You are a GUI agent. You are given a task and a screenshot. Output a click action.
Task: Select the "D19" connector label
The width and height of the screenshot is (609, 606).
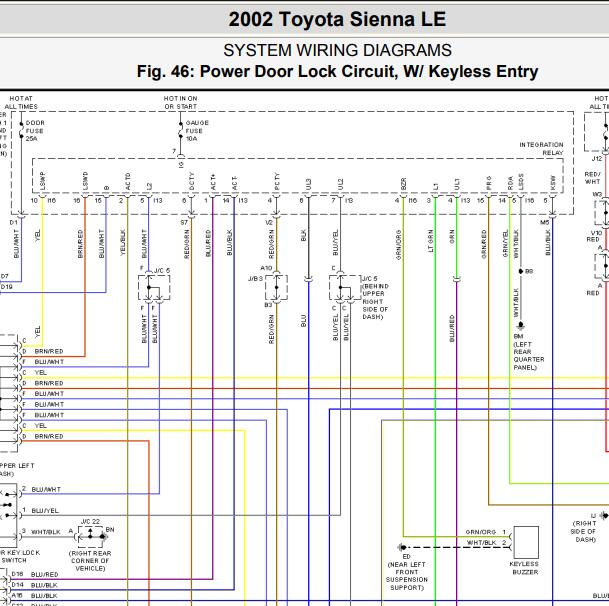click(6, 287)
